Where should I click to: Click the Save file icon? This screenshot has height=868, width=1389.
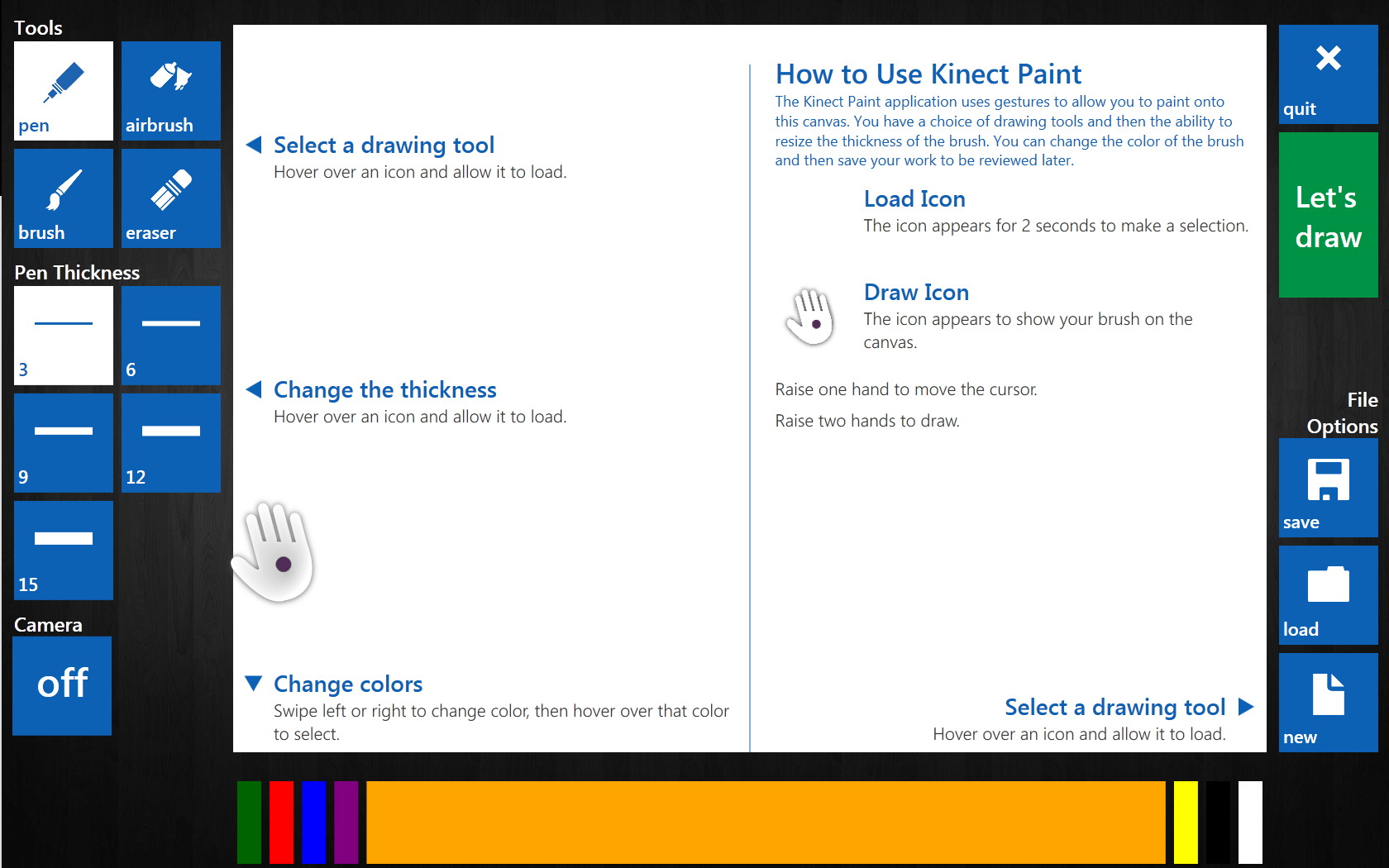tap(1327, 487)
